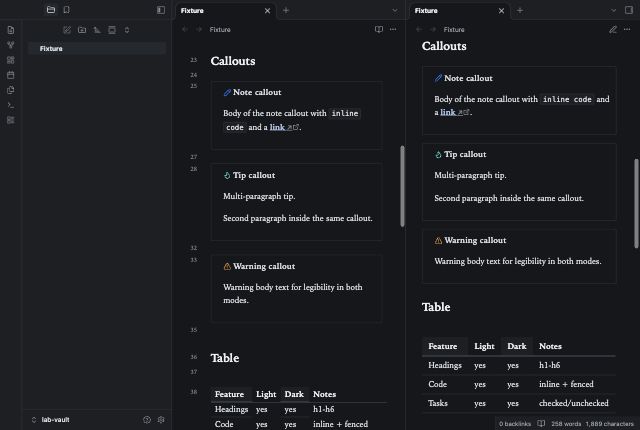640x430 pixels.
Task: Close the right pane Fixture tab
Action: coord(502,11)
